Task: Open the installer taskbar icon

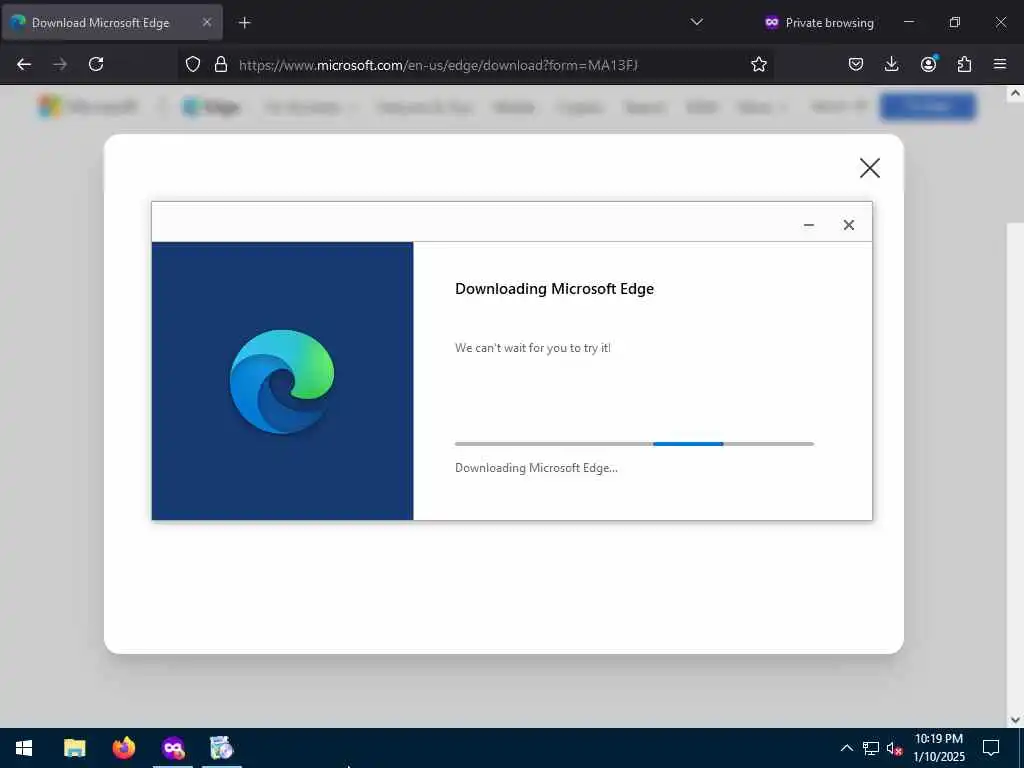Action: pos(221,748)
